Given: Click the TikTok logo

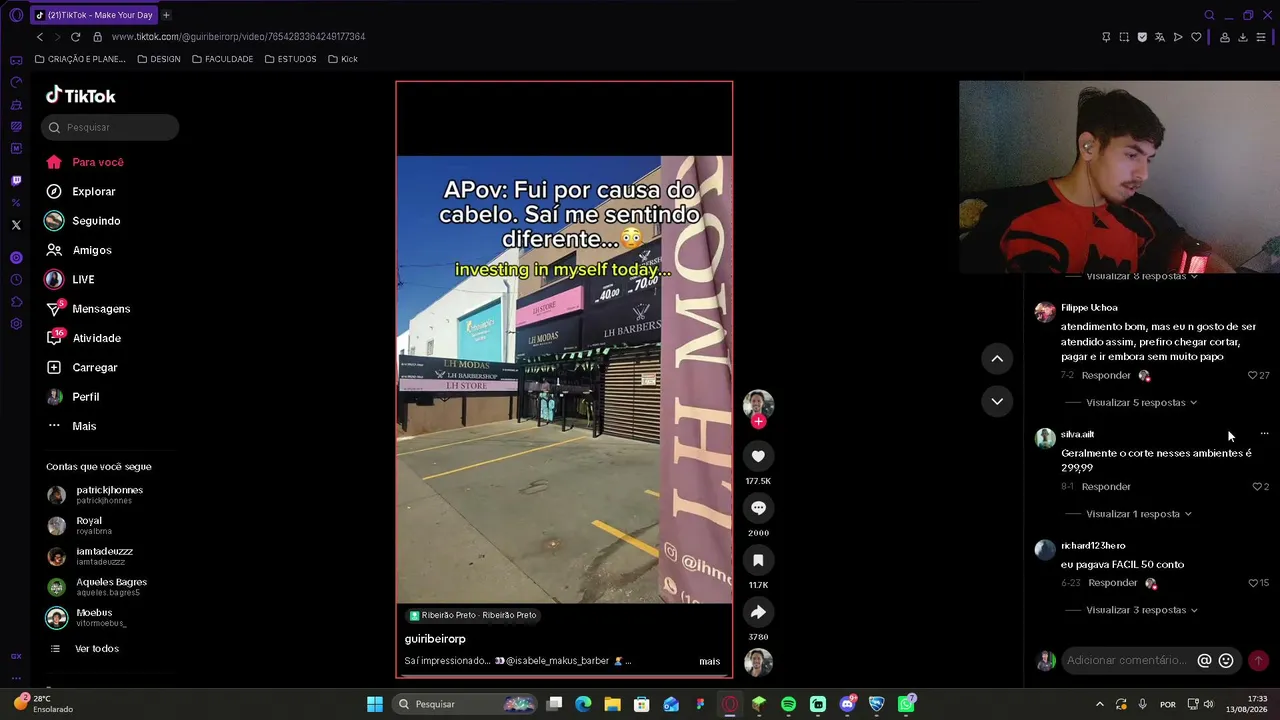Looking at the screenshot, I should point(81,96).
